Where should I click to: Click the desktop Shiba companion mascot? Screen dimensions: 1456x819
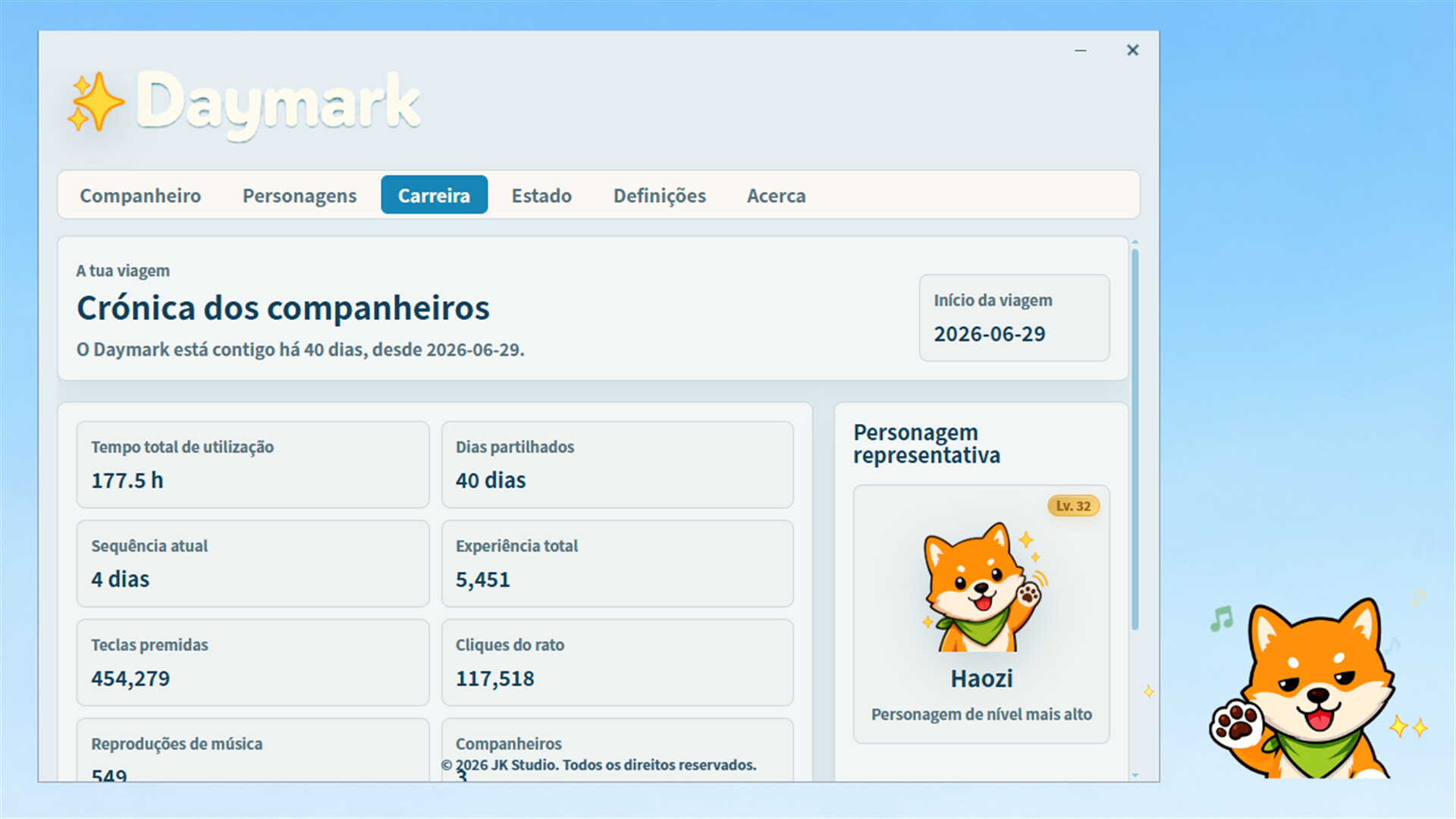click(x=1304, y=689)
